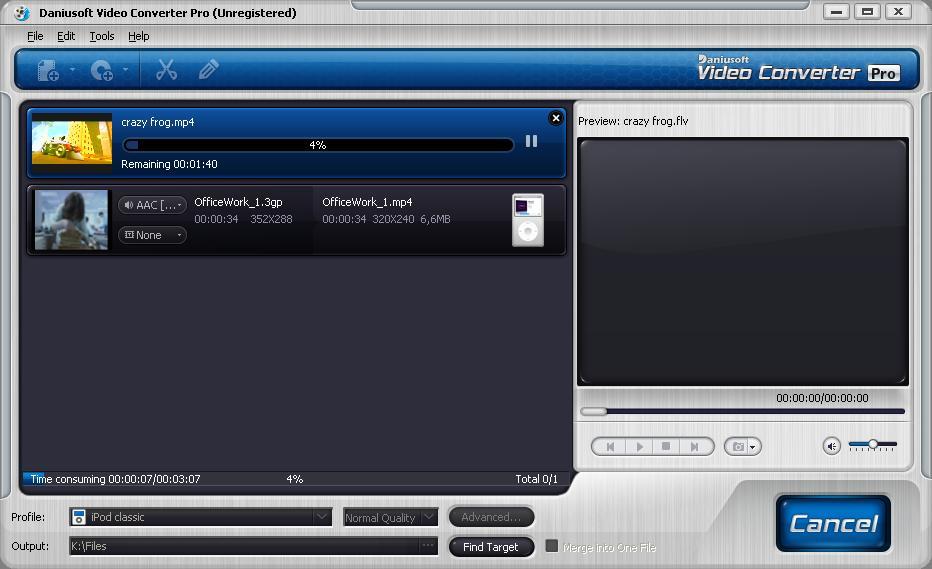This screenshot has height=569, width=932.
Task: Open the Help menu
Action: point(138,36)
